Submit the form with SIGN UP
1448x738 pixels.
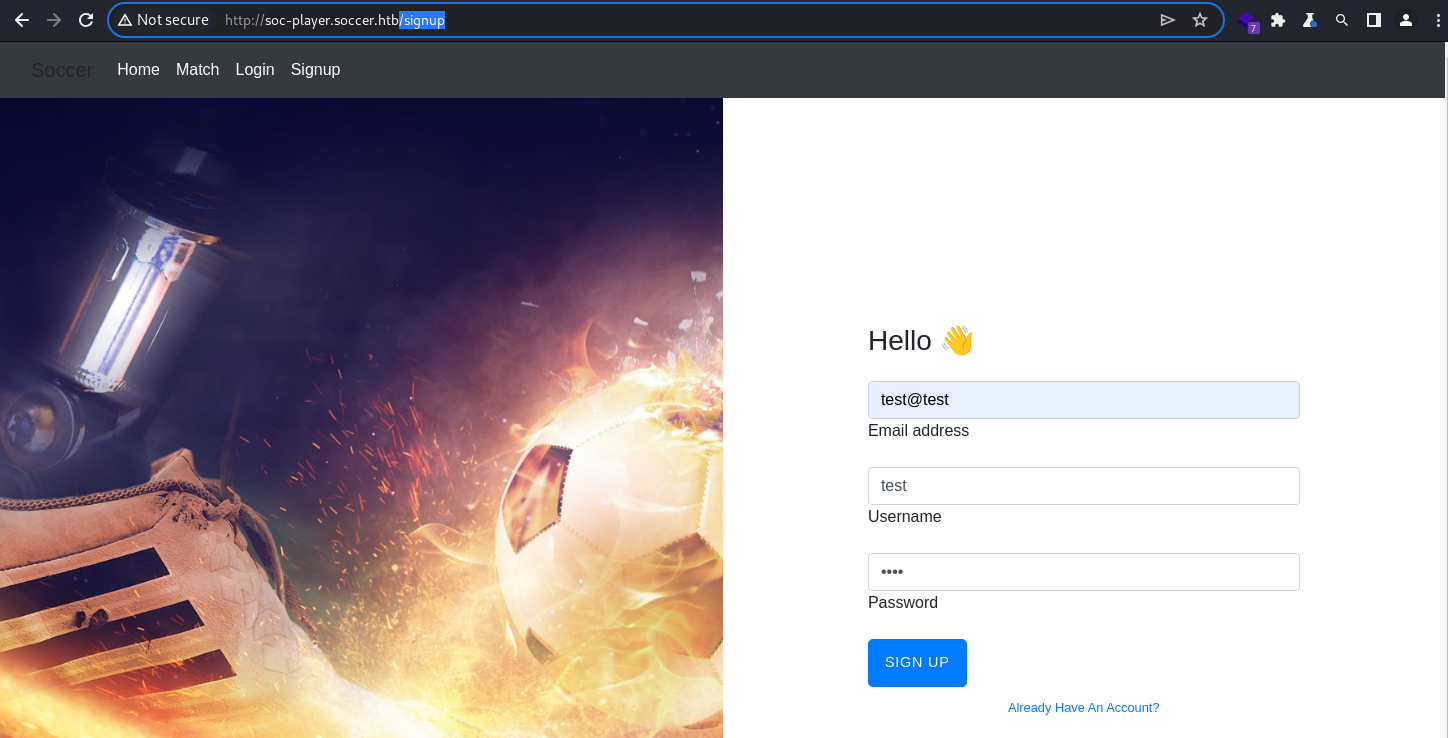point(917,663)
